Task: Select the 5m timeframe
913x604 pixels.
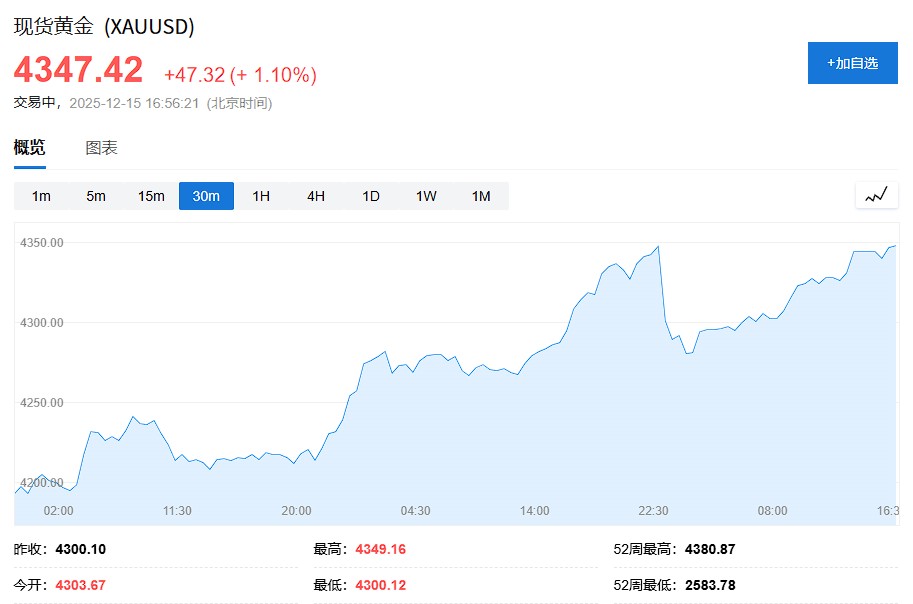Action: (96, 196)
